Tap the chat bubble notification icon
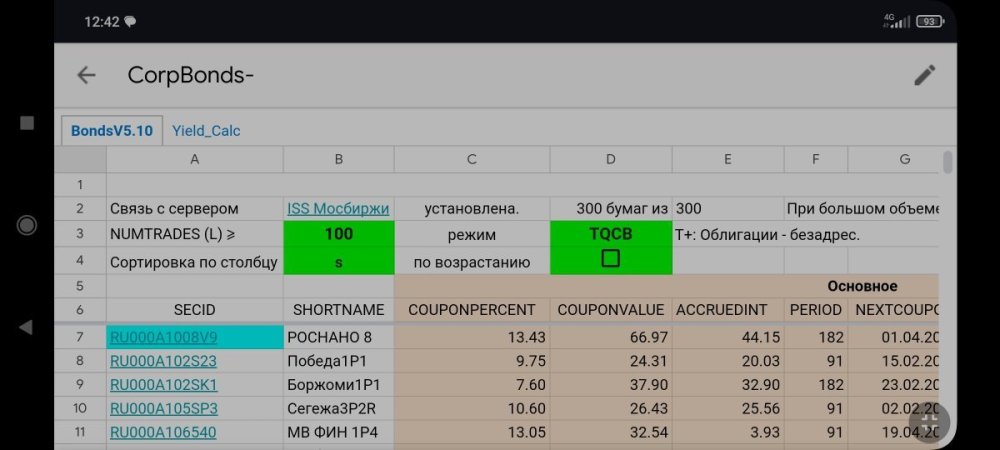Image resolution: width=1000 pixels, height=450 pixels. (130, 22)
